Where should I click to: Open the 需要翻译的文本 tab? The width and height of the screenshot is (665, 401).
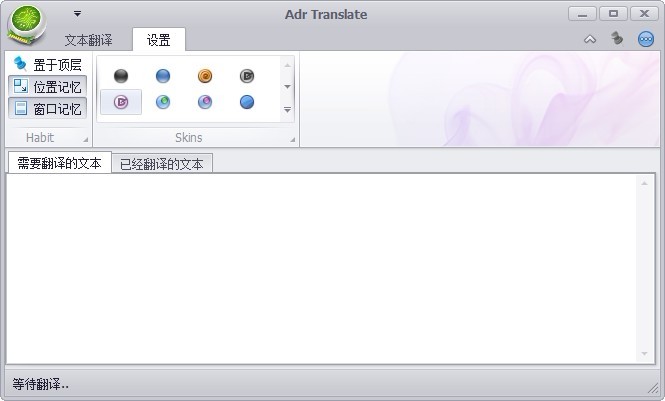click(59, 163)
